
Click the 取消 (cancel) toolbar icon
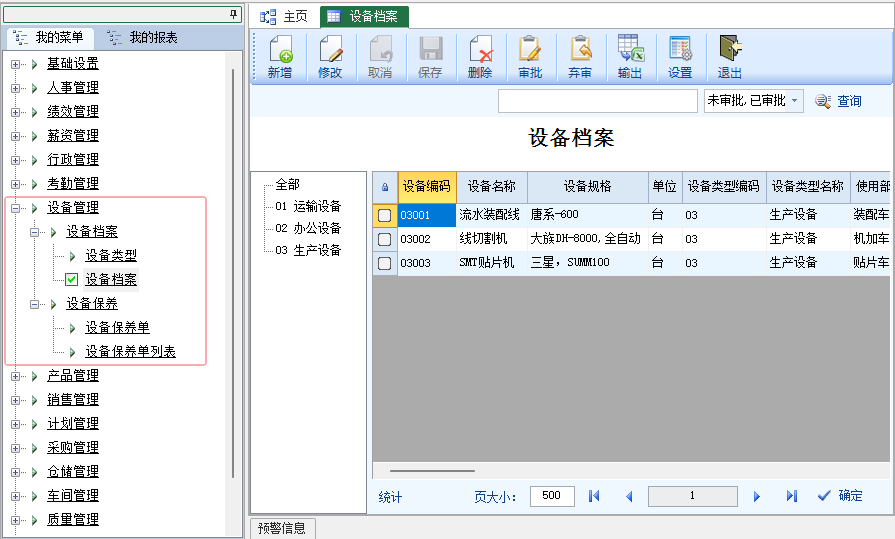pyautogui.click(x=380, y=57)
